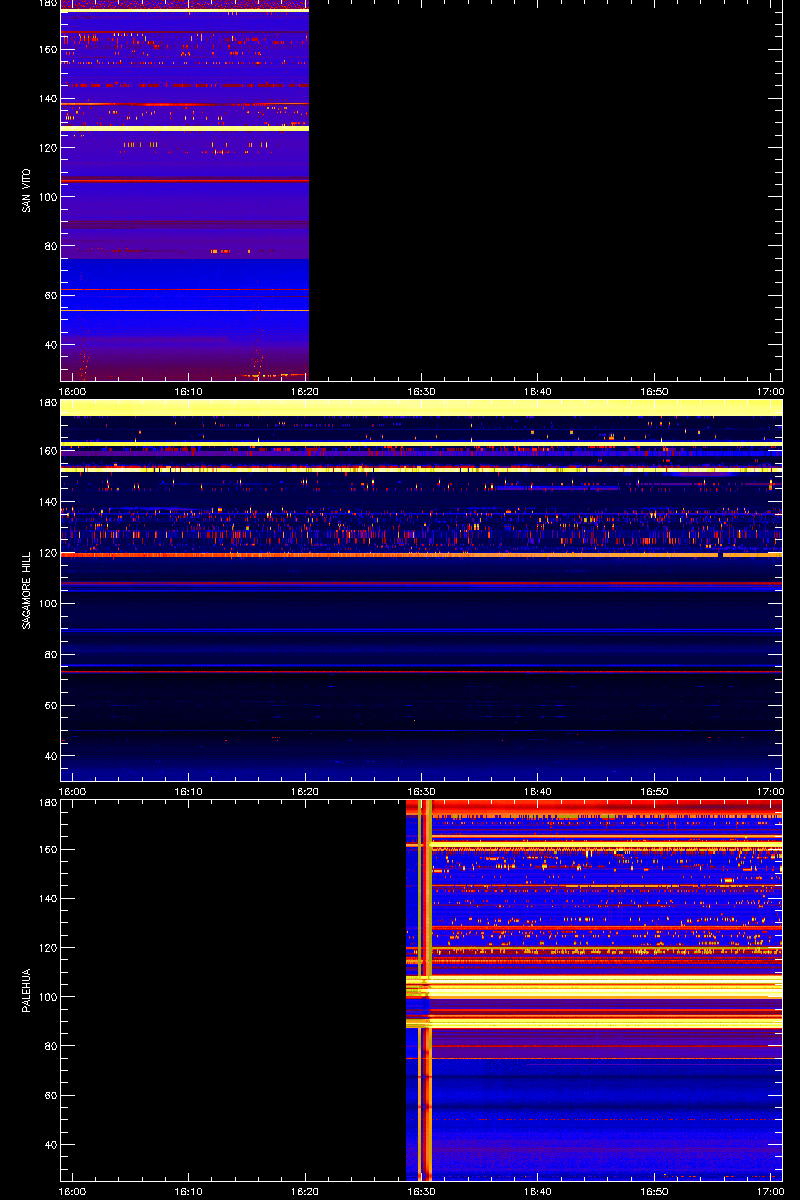Click 16:00 under the San Vito panel
Viewport: 800px width, 1200px height.
(x=72, y=391)
